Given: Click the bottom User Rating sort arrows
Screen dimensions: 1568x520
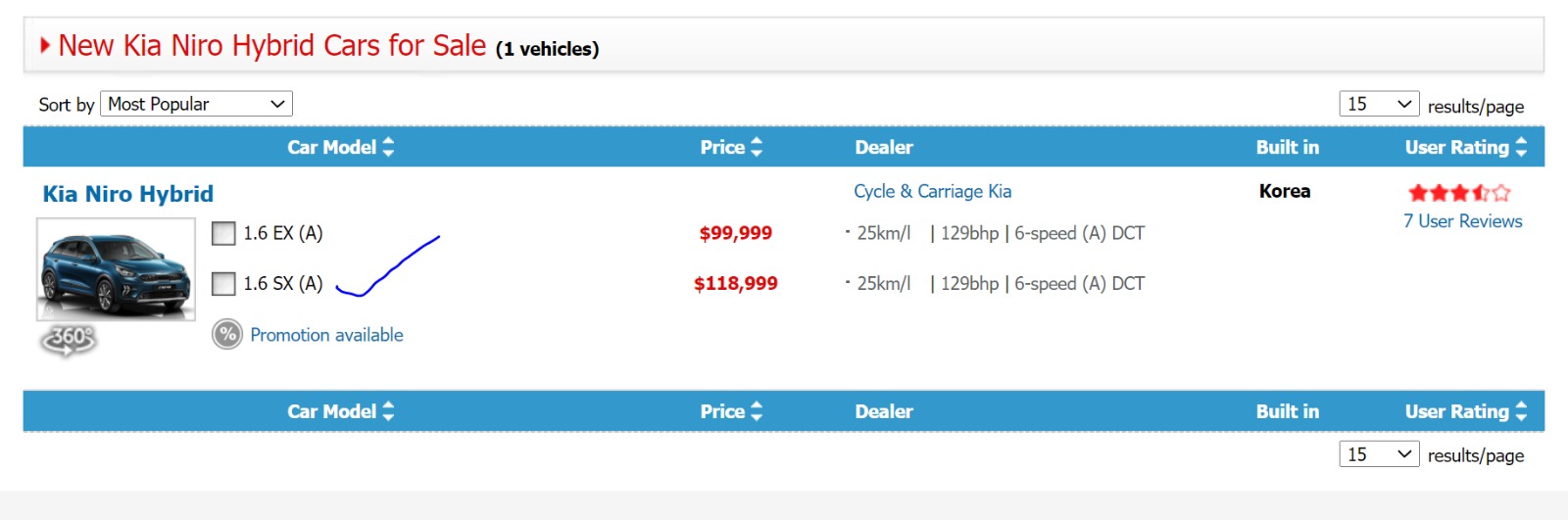Looking at the screenshot, I should click(1521, 411).
